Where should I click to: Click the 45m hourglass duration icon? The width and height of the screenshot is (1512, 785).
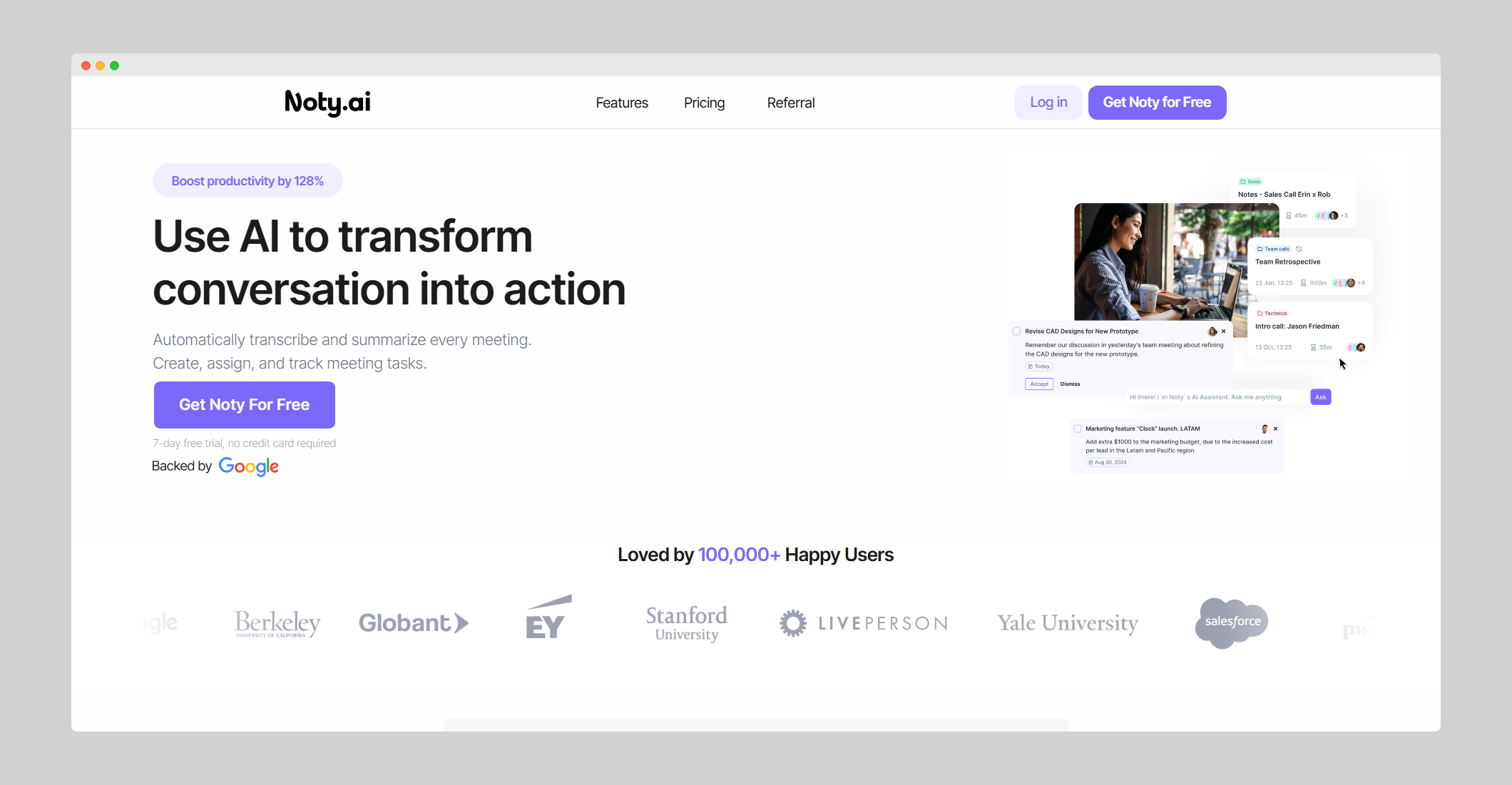point(1289,215)
